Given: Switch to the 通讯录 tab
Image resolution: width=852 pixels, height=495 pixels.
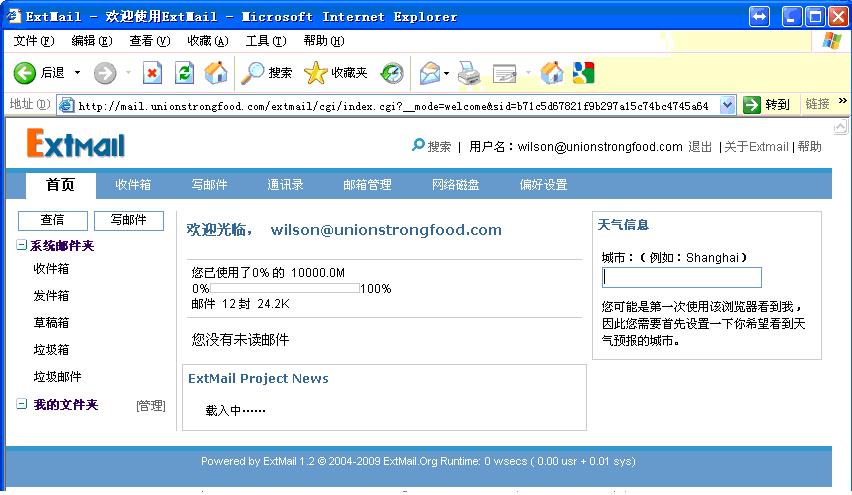Looking at the screenshot, I should coord(285,185).
